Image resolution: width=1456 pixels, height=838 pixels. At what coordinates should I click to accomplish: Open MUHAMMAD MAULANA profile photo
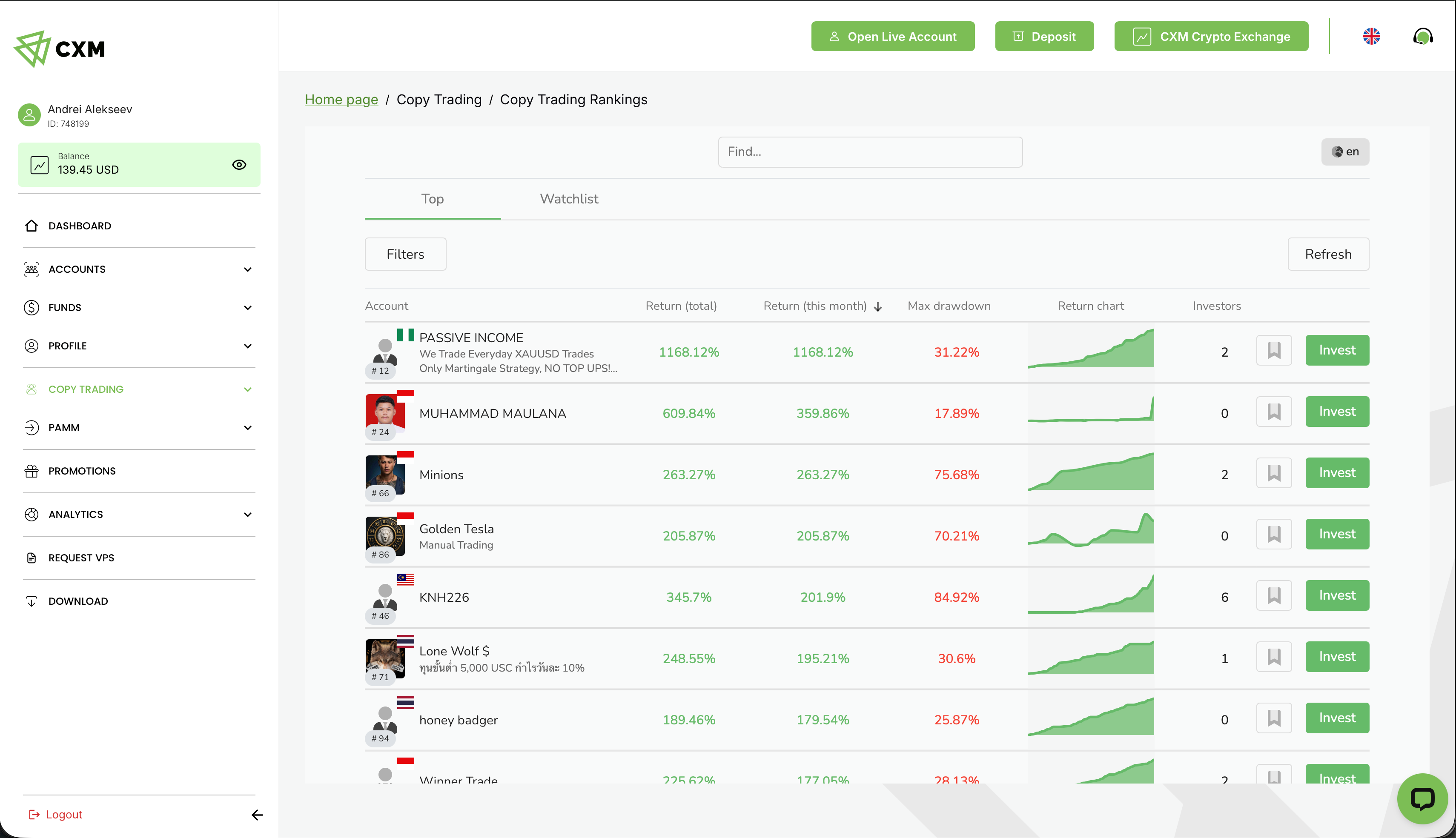[x=384, y=413]
